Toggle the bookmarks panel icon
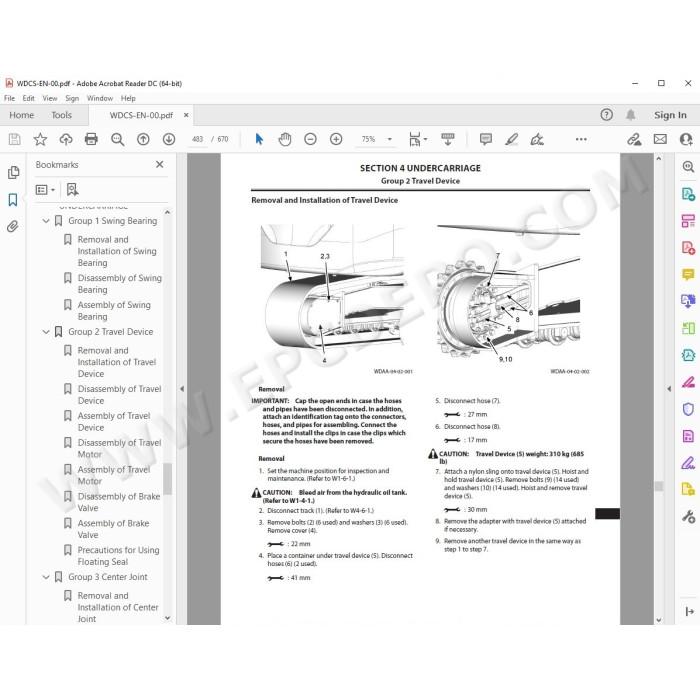The width and height of the screenshot is (700, 700). 13,200
